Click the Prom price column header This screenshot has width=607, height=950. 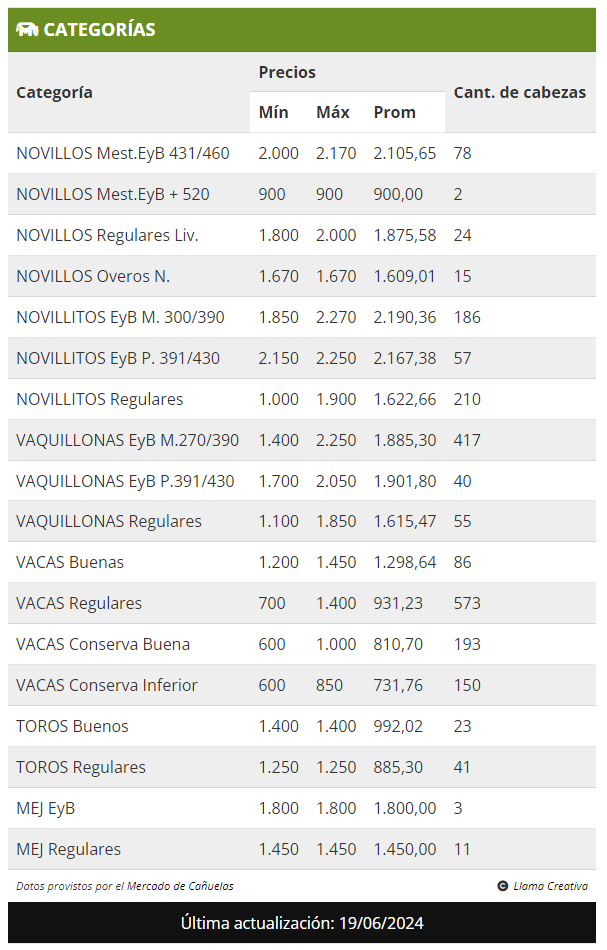pyautogui.click(x=394, y=112)
